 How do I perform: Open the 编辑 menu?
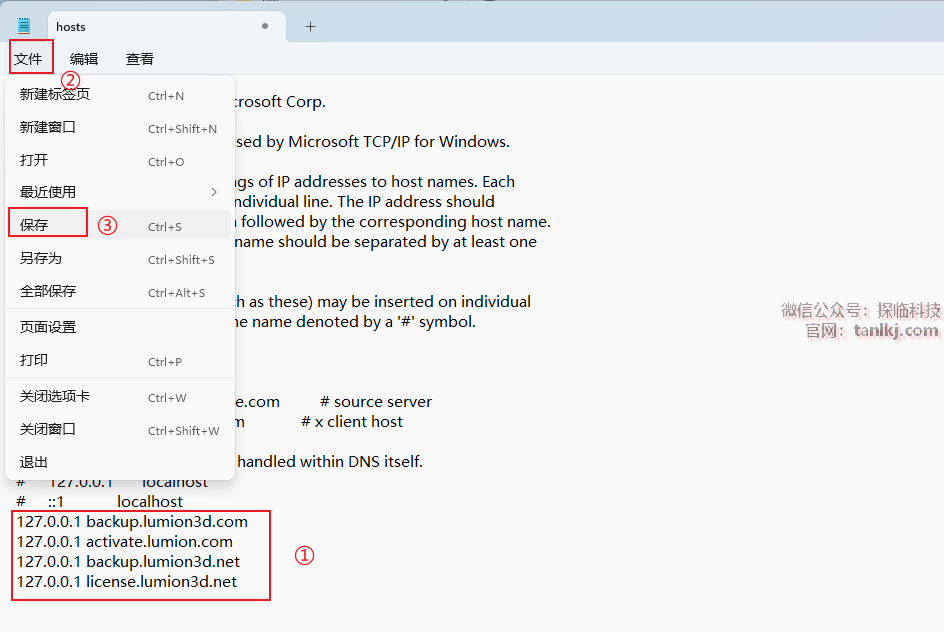tap(84, 59)
